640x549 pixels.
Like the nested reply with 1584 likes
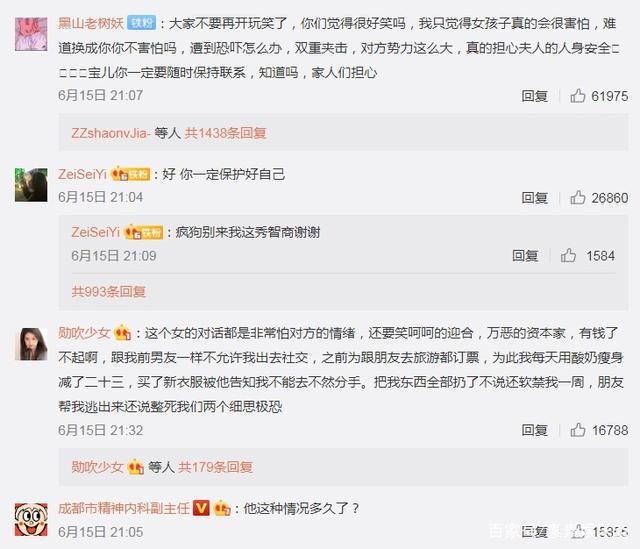pos(568,256)
